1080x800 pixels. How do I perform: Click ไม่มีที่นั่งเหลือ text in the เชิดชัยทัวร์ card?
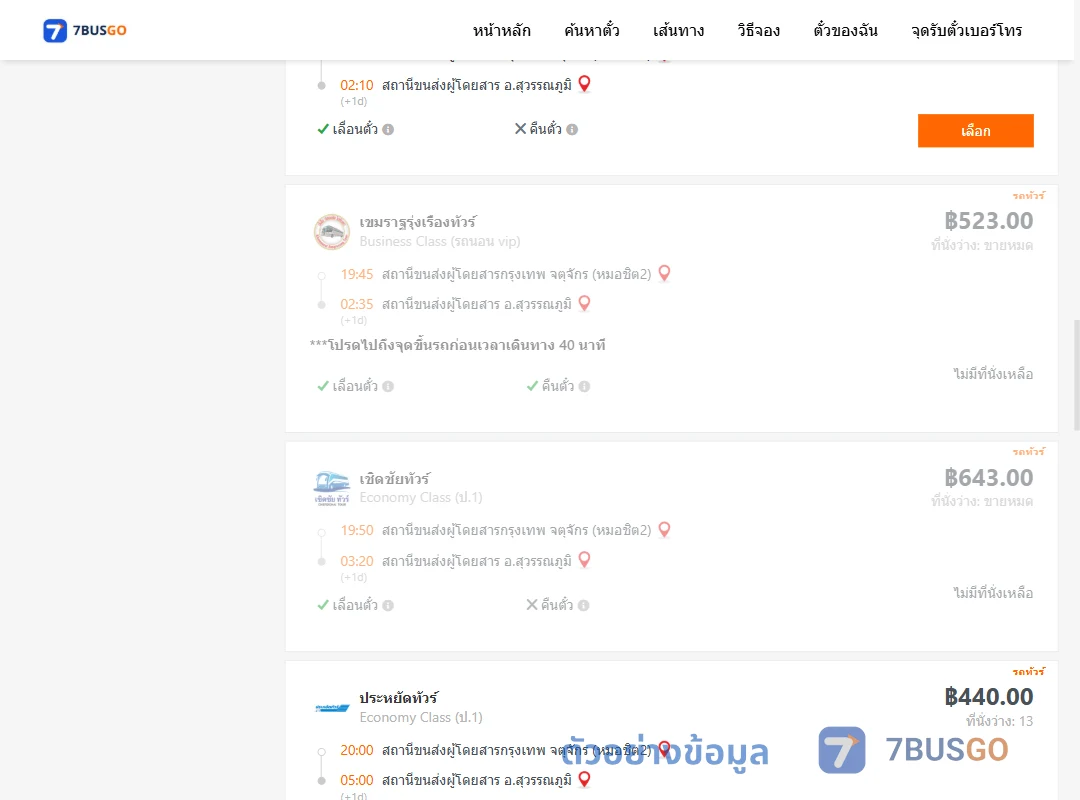993,593
